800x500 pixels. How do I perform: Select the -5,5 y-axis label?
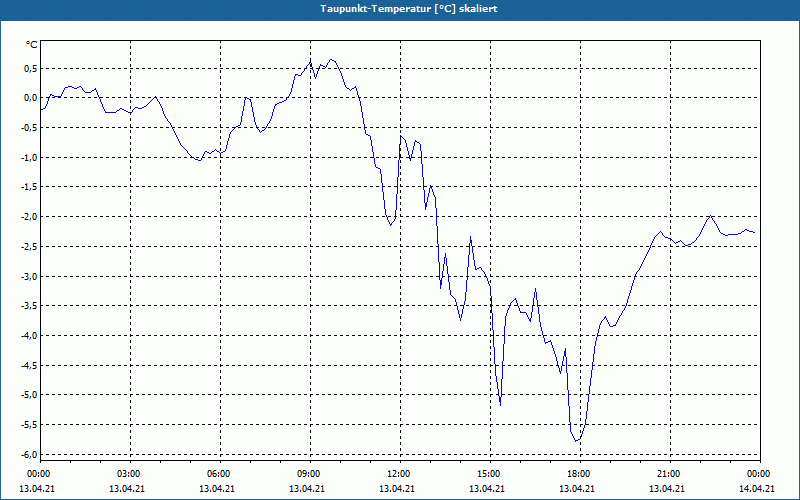pos(28,425)
